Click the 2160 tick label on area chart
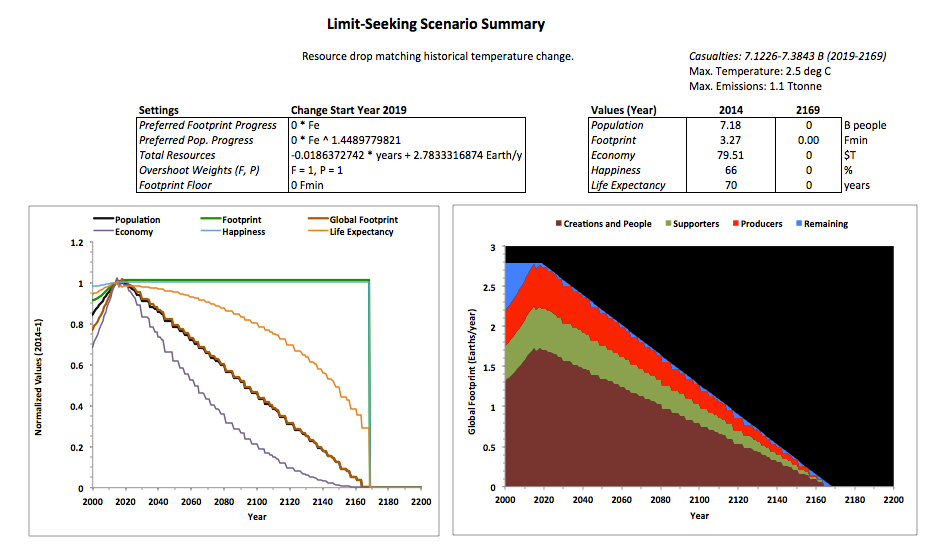This screenshot has width=952, height=554. click(x=816, y=500)
